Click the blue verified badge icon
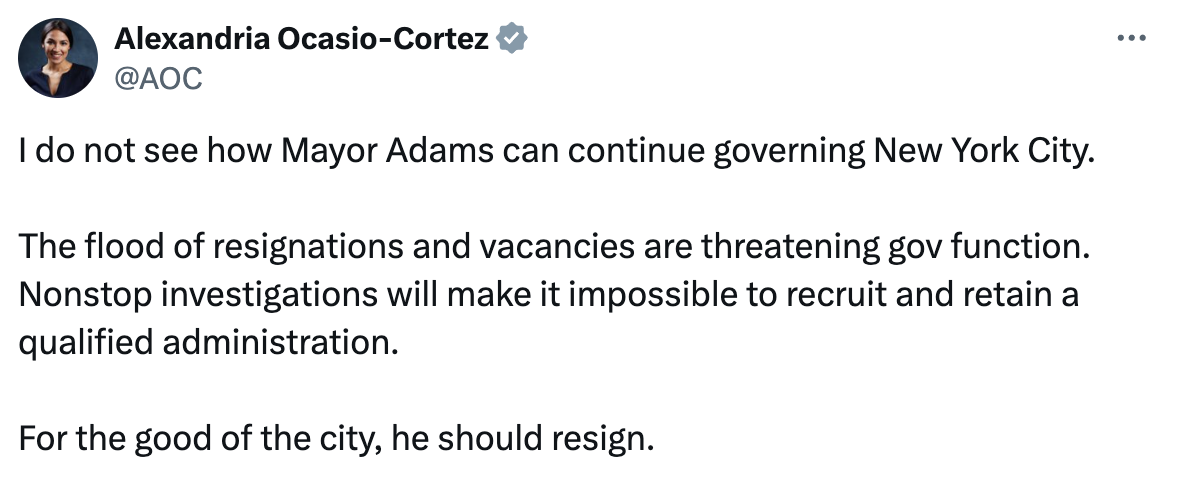The width and height of the screenshot is (1180, 496). 512,38
